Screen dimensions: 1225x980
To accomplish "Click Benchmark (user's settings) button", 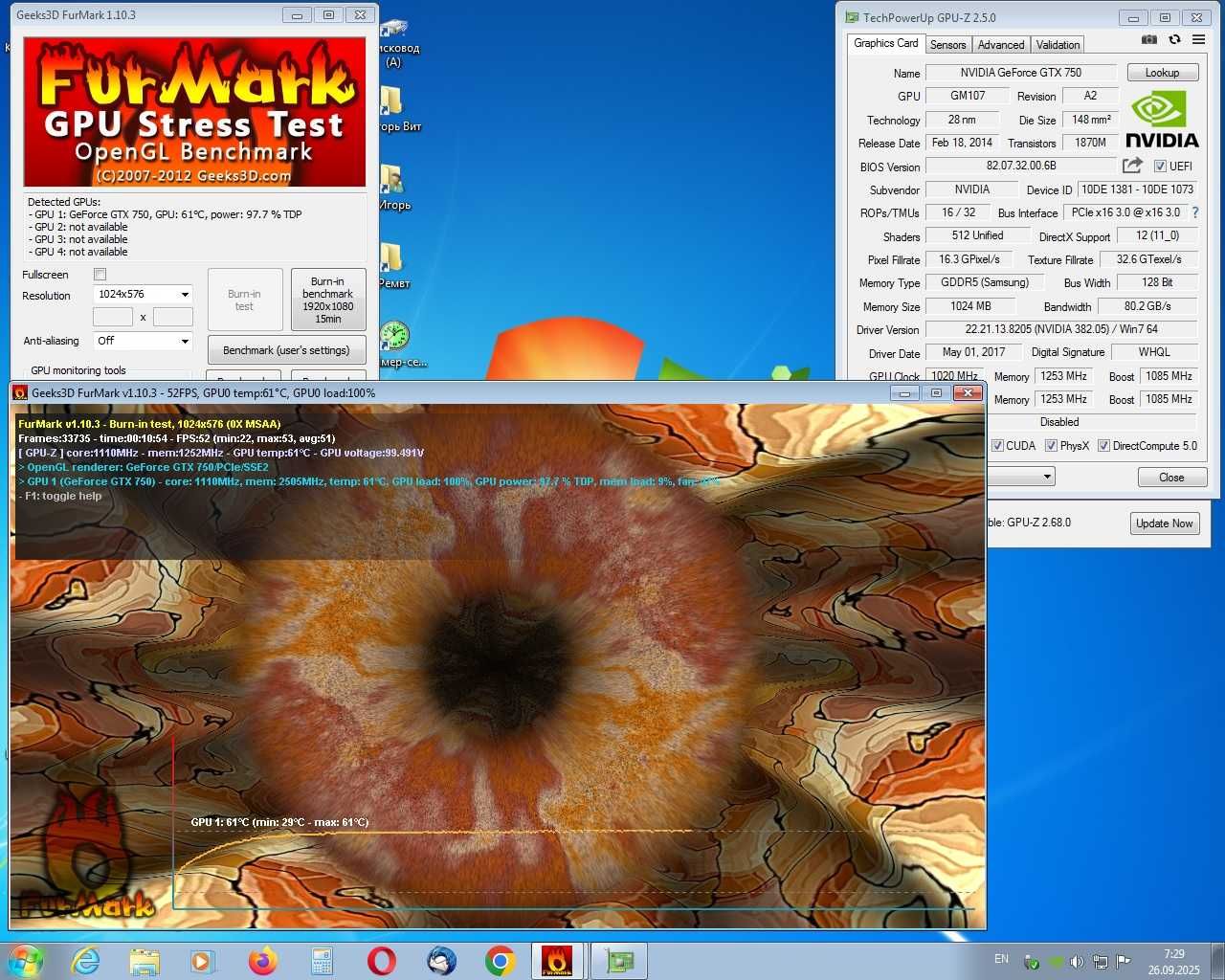I will [x=286, y=350].
